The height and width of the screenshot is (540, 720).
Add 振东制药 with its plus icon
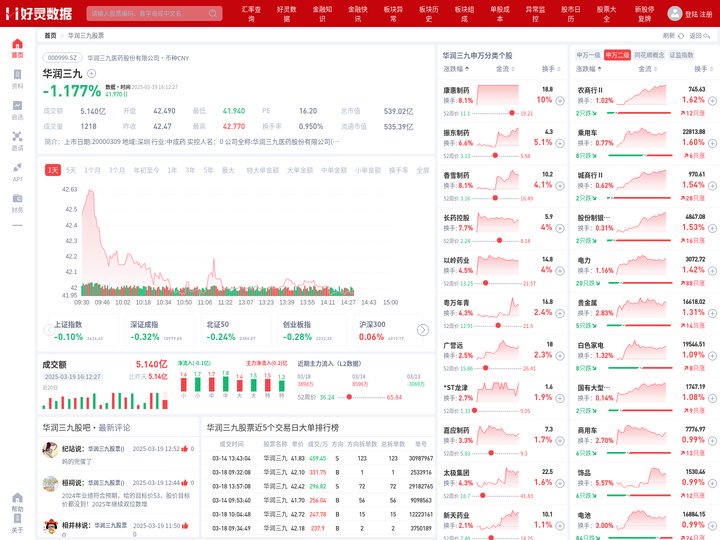[x=560, y=143]
